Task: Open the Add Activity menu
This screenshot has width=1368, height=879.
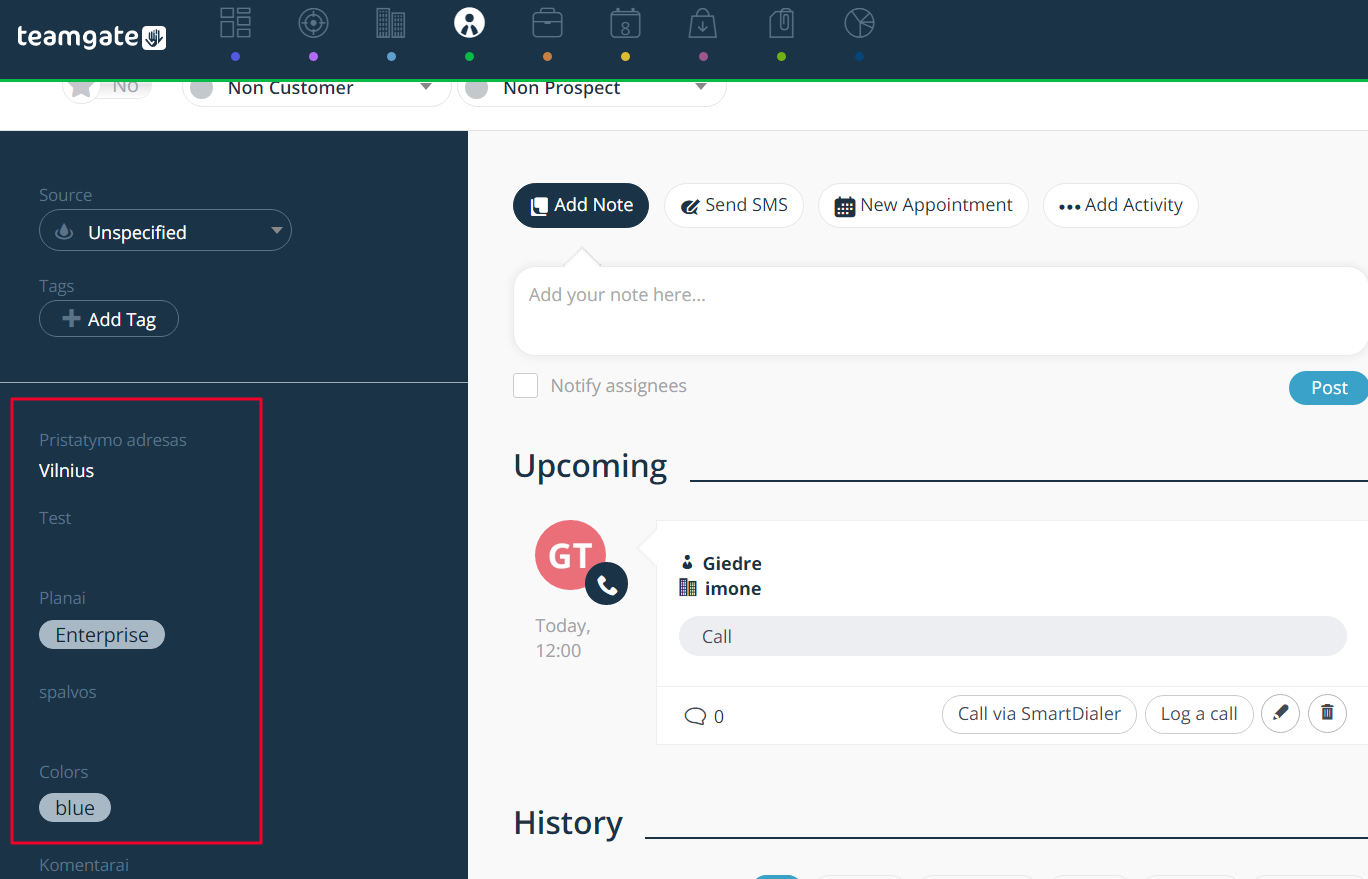Action: (1121, 205)
